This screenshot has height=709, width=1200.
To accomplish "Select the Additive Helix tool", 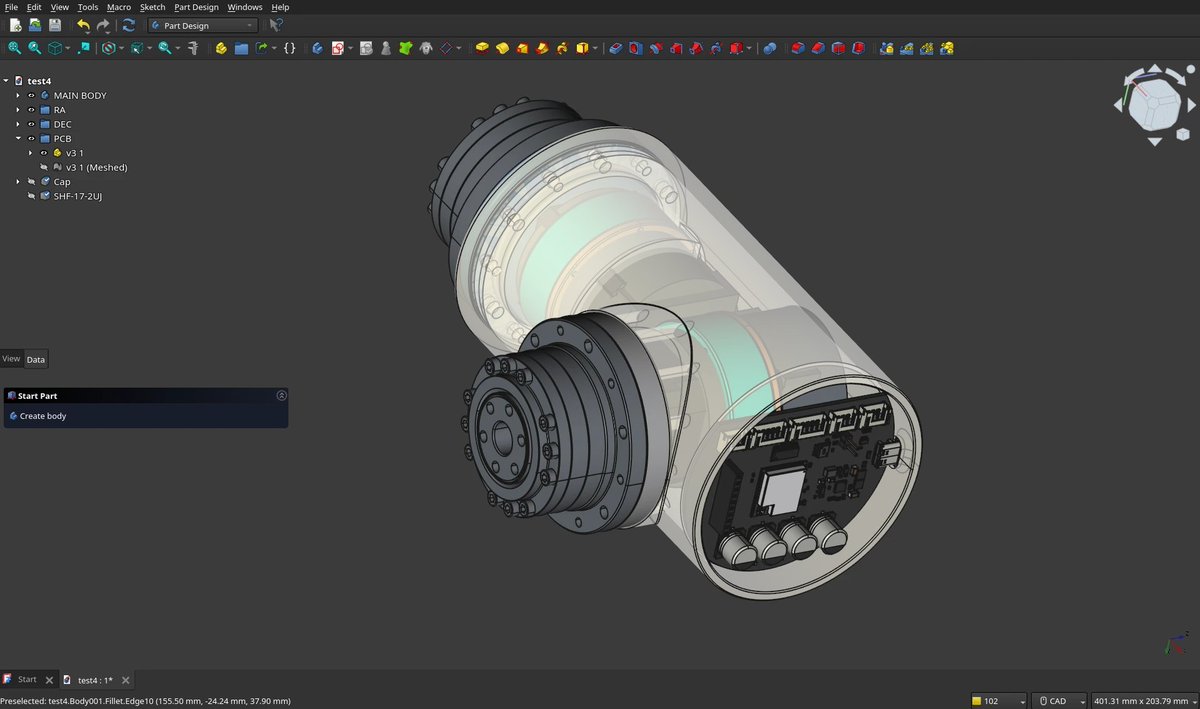I will click(x=562, y=47).
